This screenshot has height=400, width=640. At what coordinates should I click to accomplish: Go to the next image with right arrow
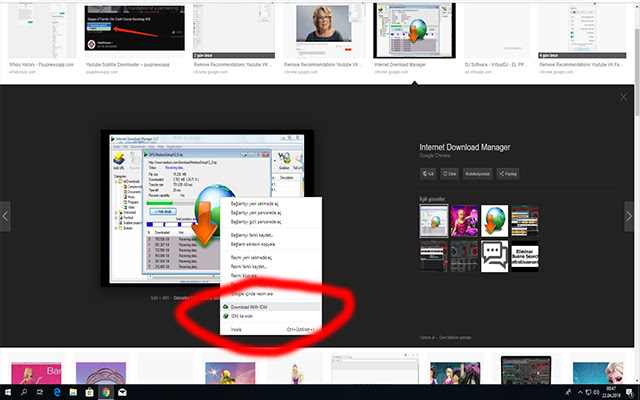tap(629, 215)
